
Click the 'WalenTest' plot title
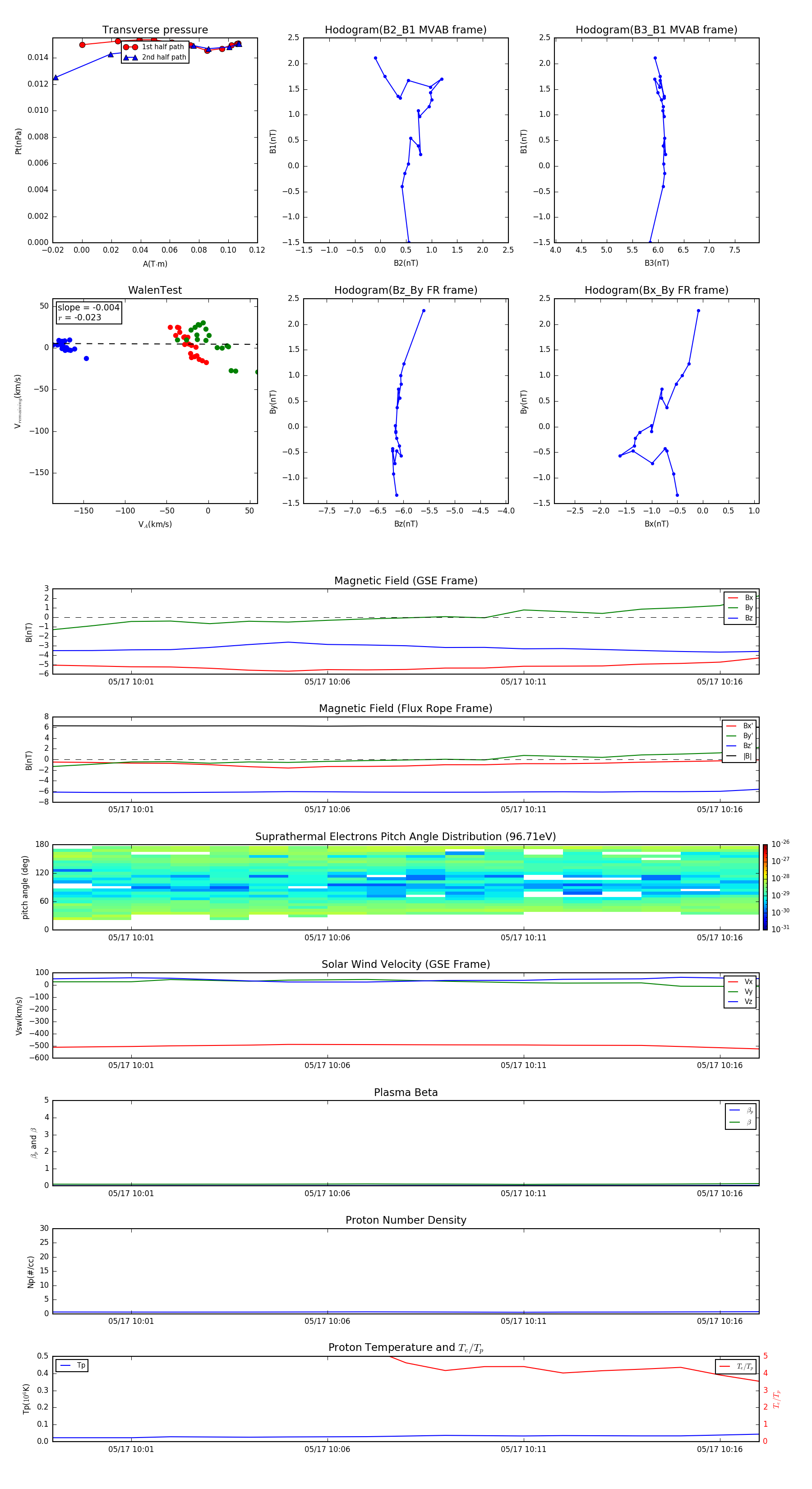(x=155, y=290)
